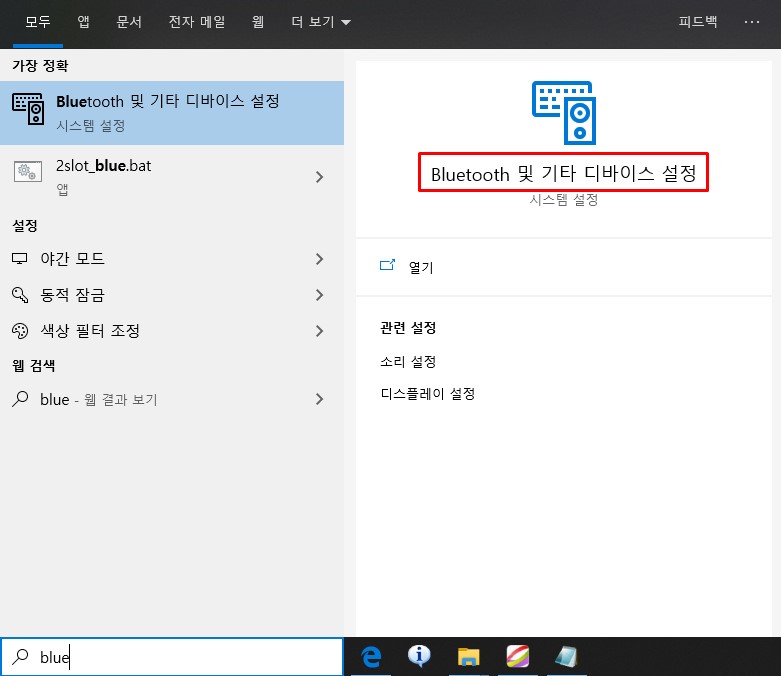
Task: Click the open-in-window icon beside 열기
Action: click(387, 265)
